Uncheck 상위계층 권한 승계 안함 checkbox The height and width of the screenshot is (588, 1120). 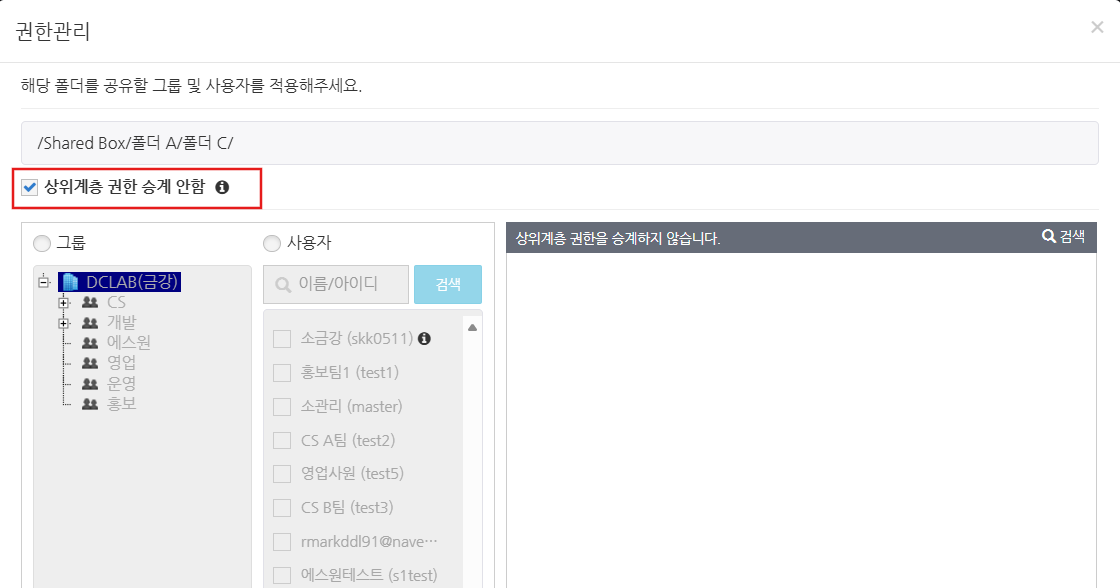click(29, 187)
